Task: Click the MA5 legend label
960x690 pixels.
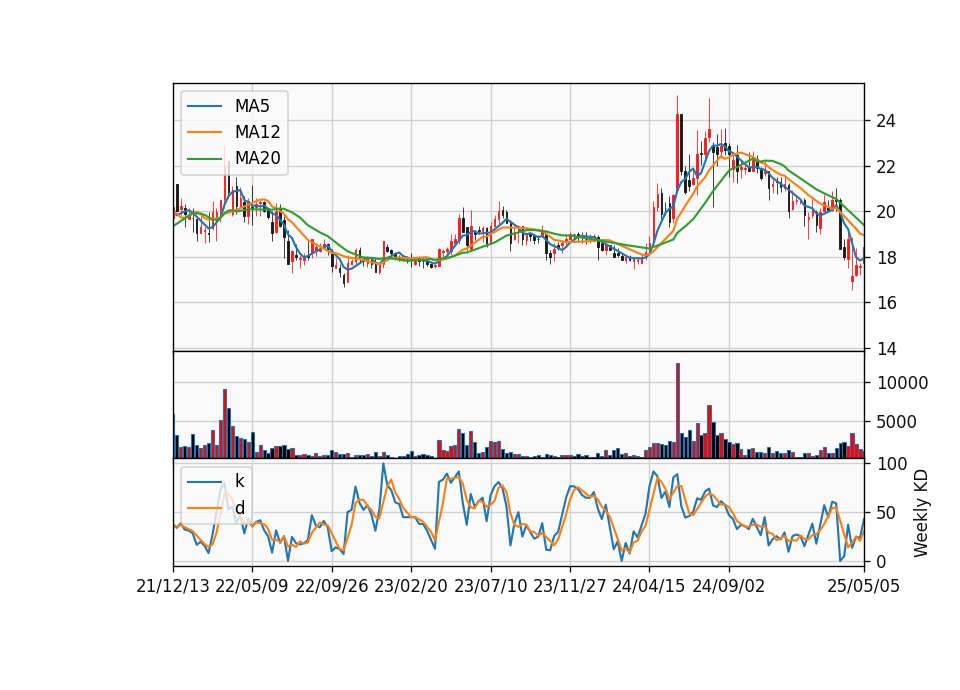Action: 252,106
